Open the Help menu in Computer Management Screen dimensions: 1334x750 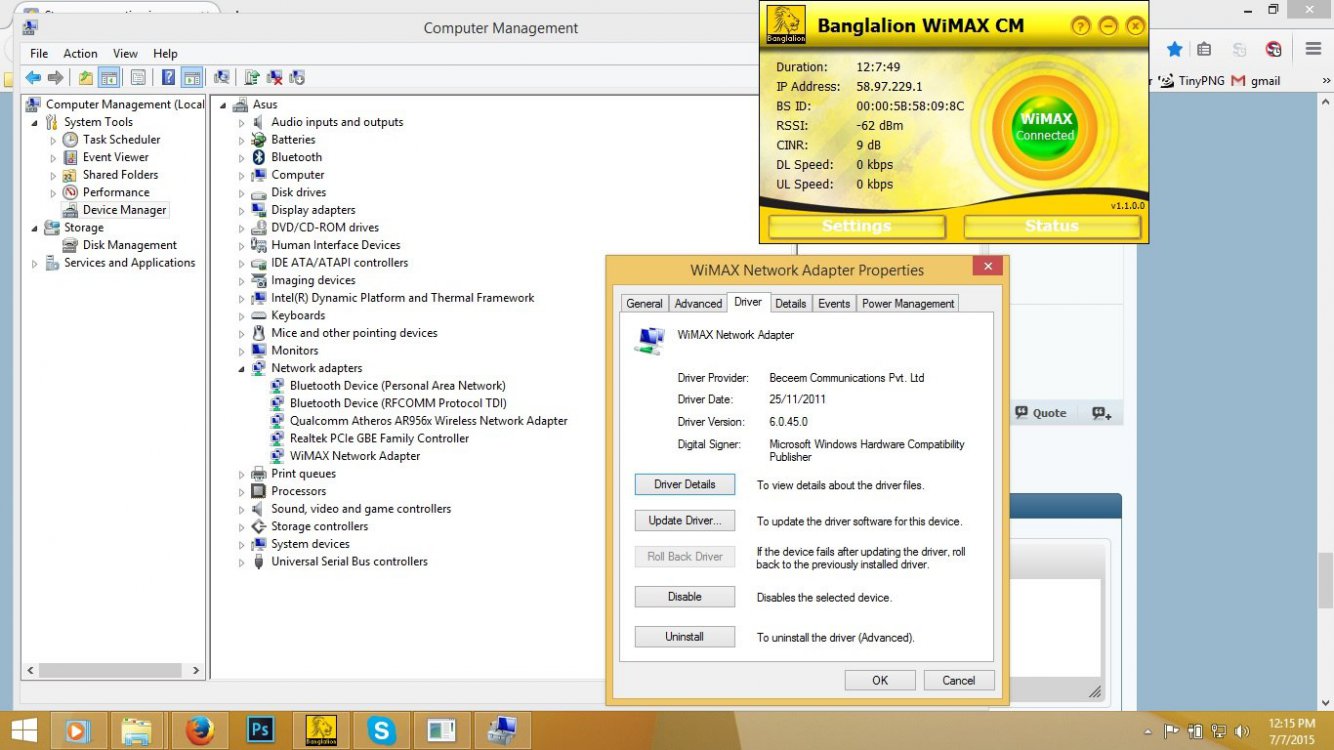point(165,54)
